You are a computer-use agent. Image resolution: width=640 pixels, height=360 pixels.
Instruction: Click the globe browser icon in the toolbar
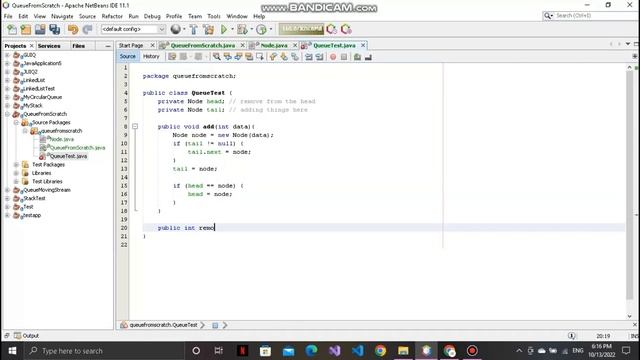coord(176,29)
